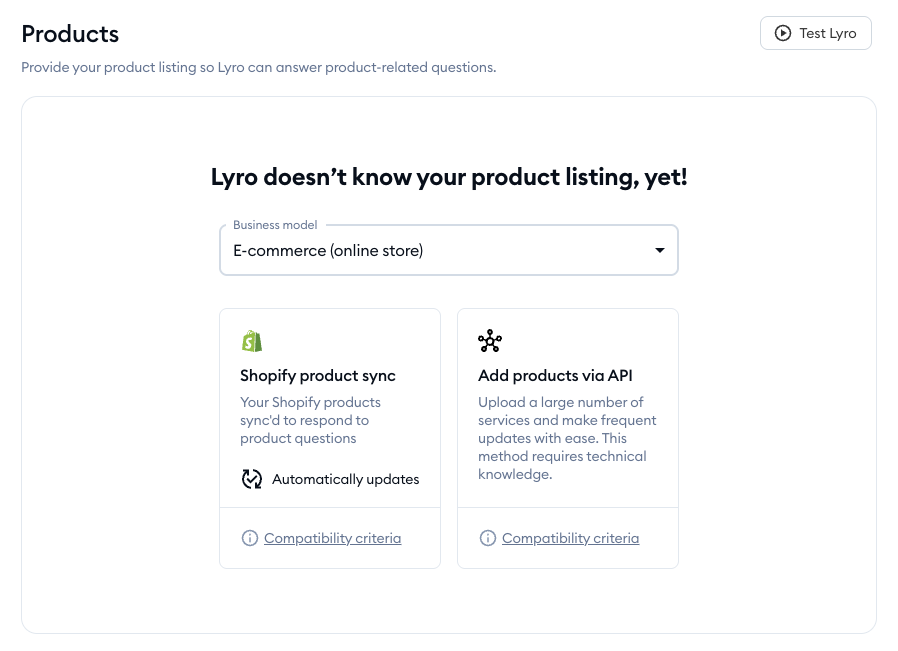Click the product listing subtitle text
This screenshot has width=898, height=651.
click(259, 68)
